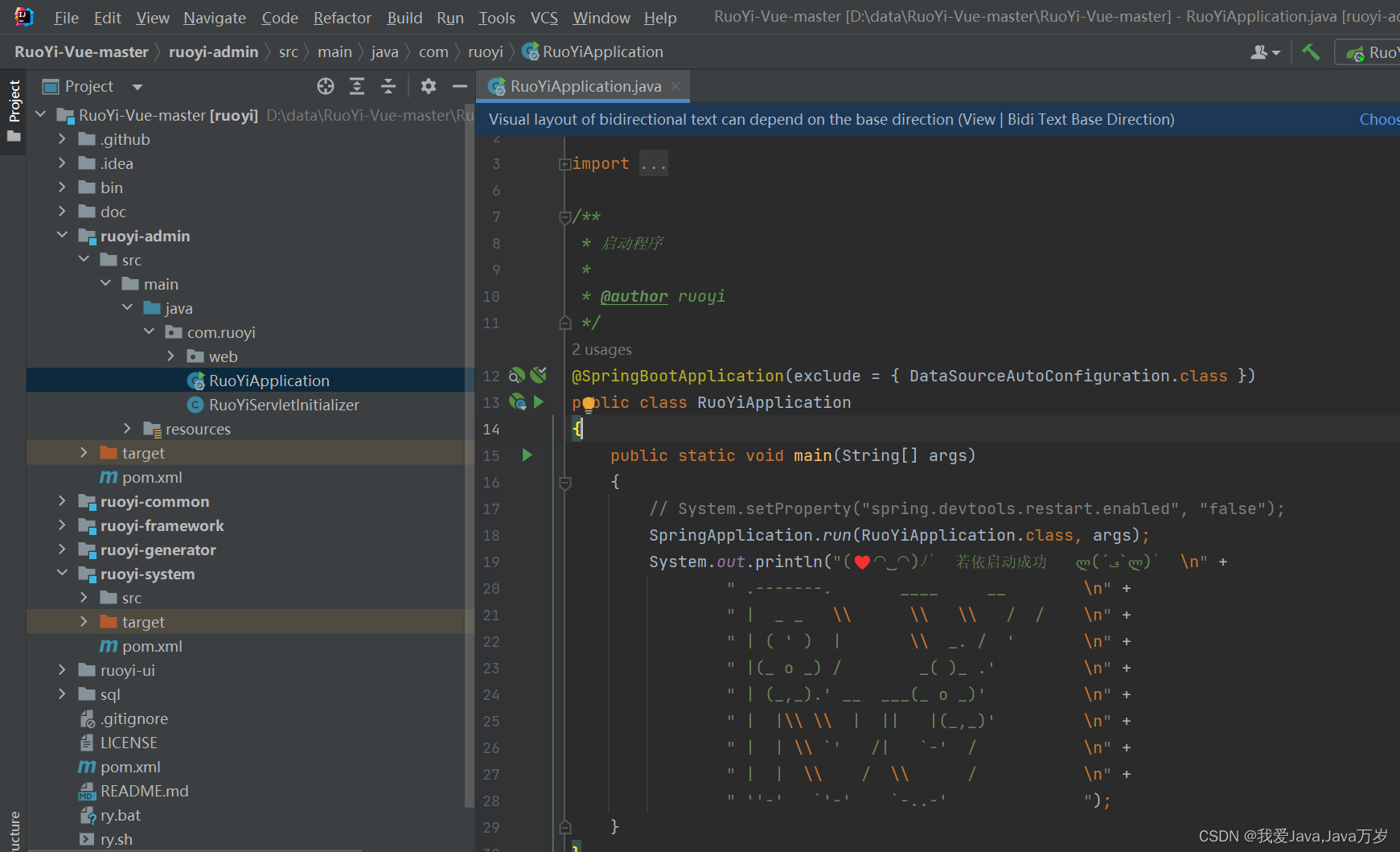The width and height of the screenshot is (1400, 852).
Task: Expand the ruoyi-framework module
Action: coord(62,525)
